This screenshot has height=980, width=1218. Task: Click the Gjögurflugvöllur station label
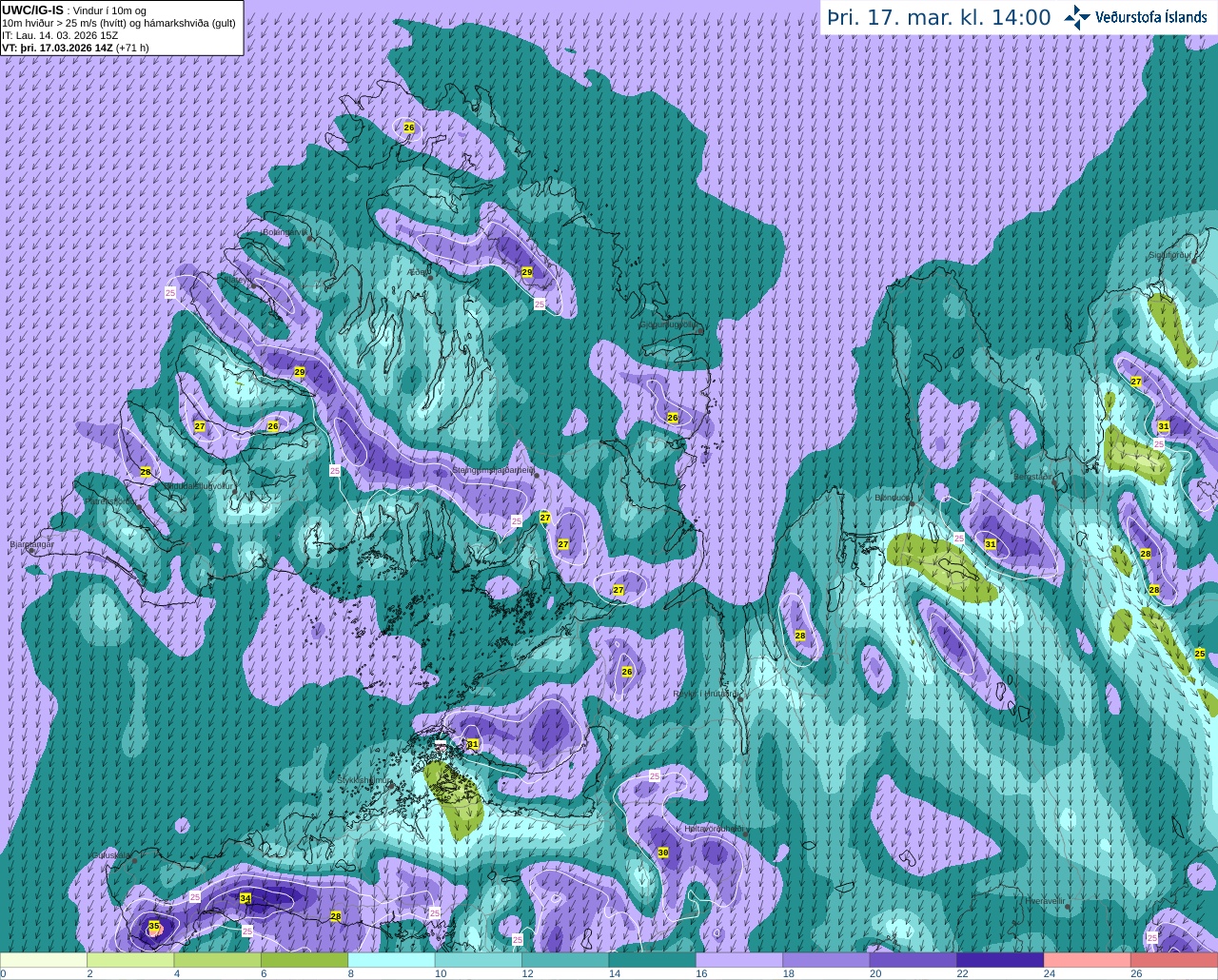coord(669,324)
